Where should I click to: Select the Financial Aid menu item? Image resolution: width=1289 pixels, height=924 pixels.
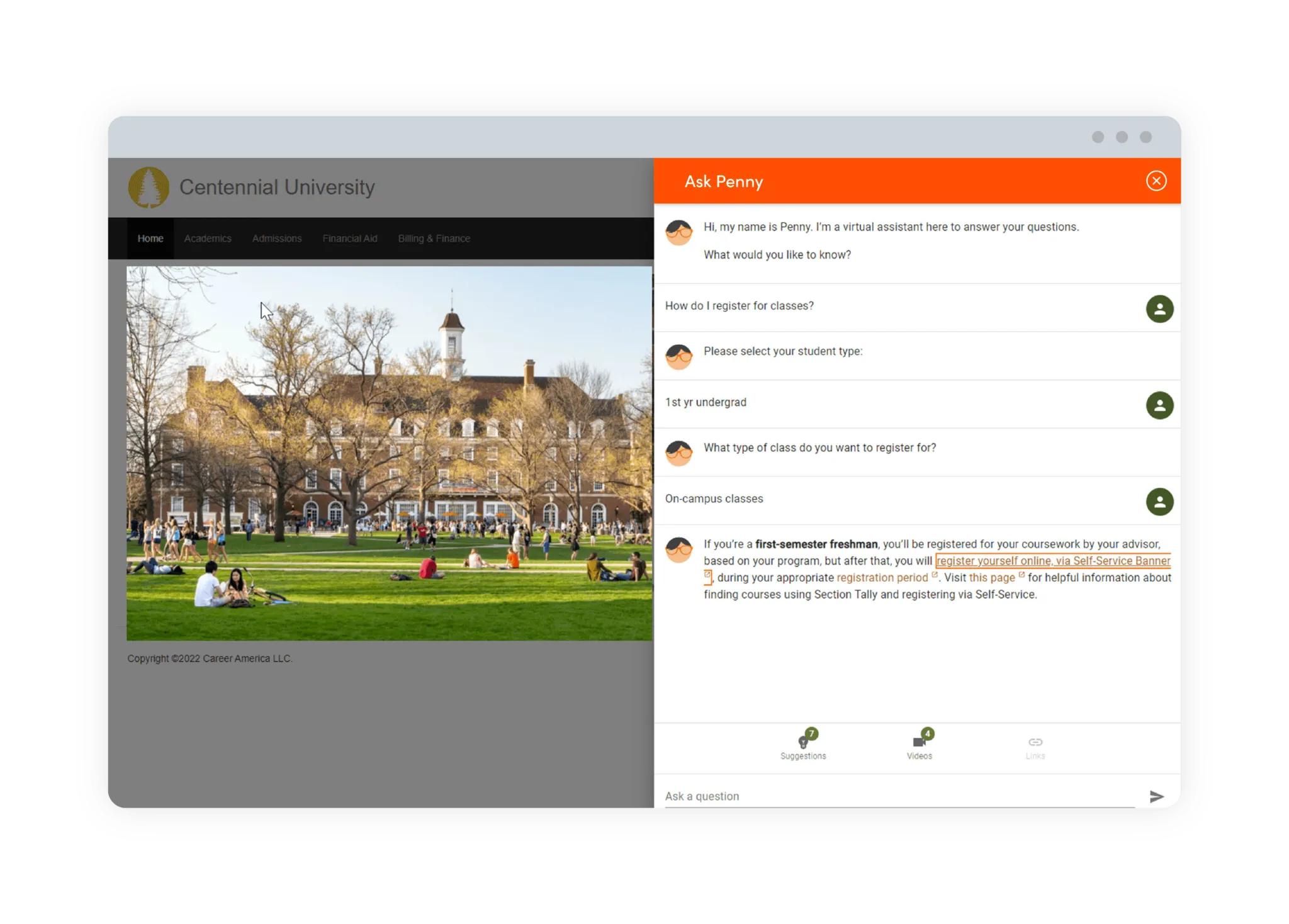point(350,239)
